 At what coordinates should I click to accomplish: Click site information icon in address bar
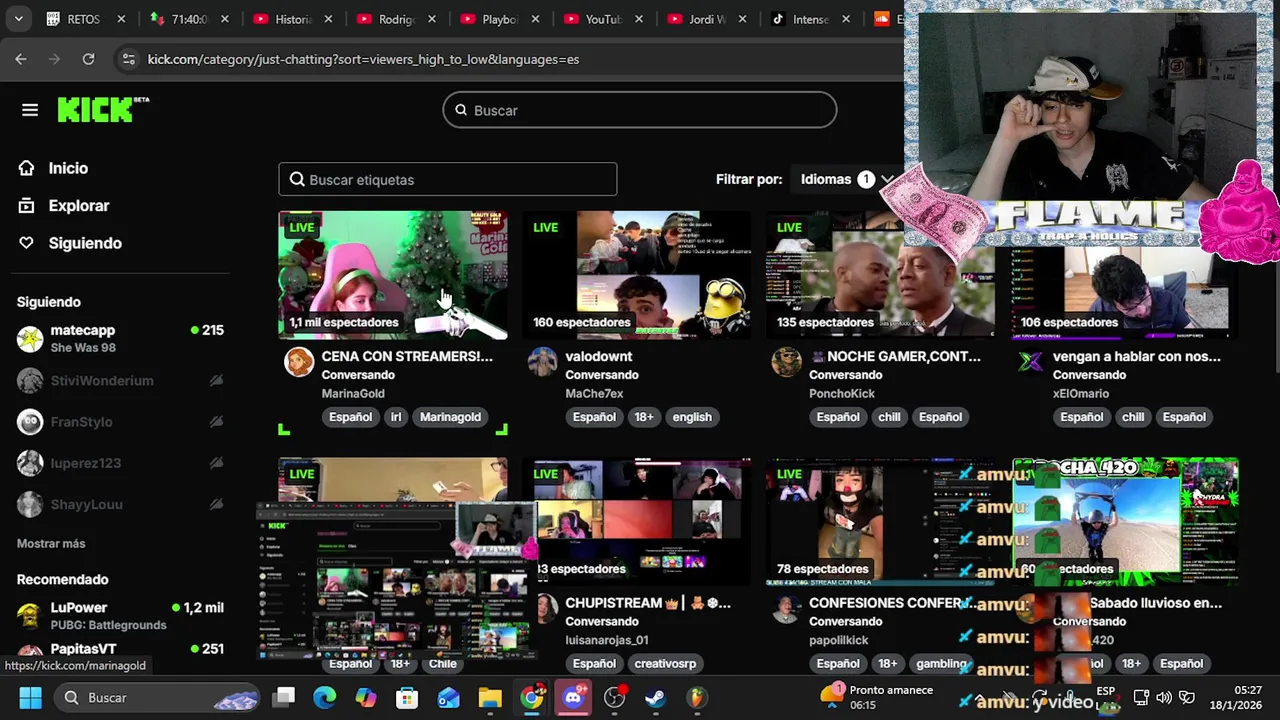[x=128, y=59]
